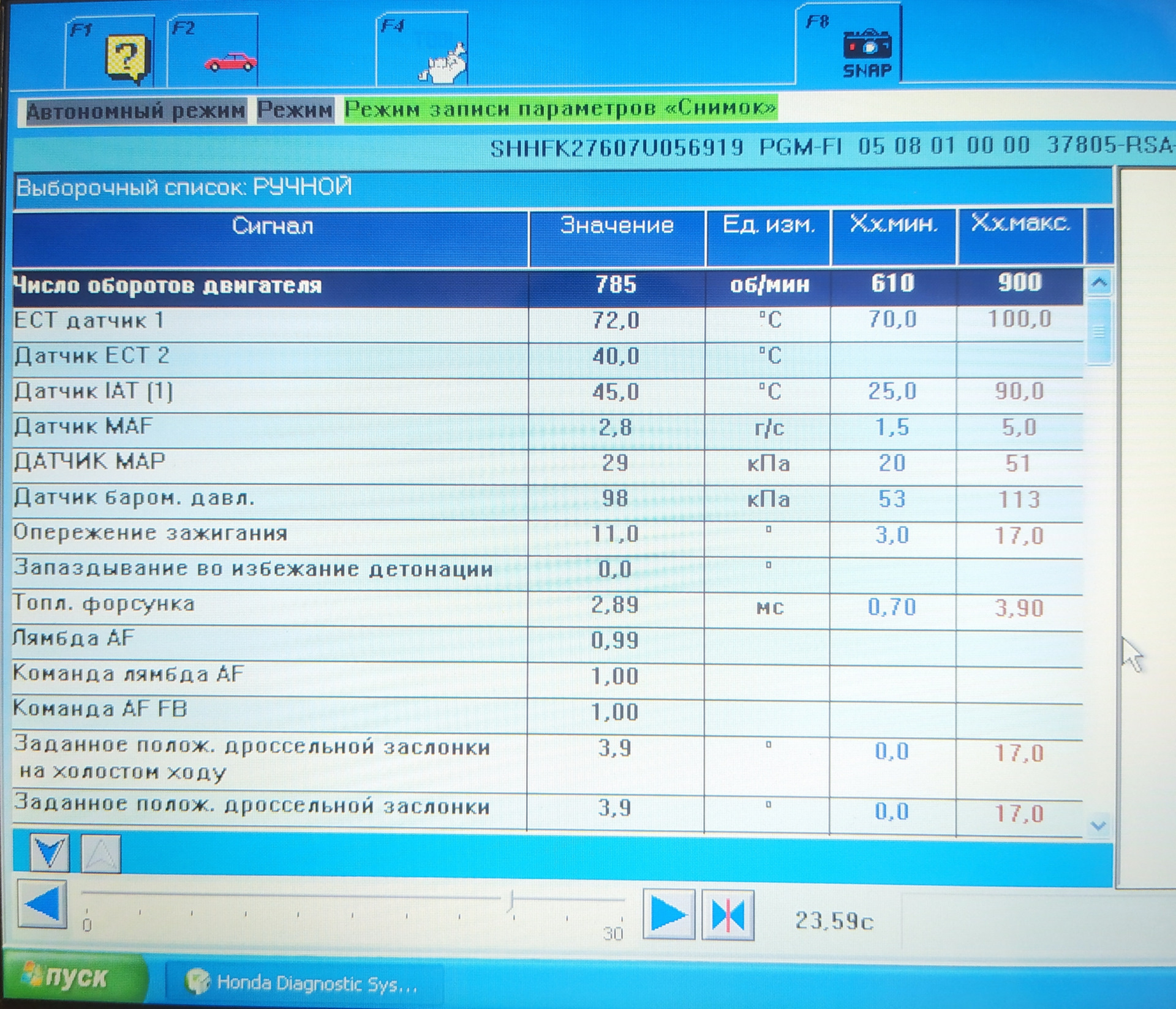The height and width of the screenshot is (1009, 1176).
Task: Click the Автономный режим label
Action: (x=135, y=111)
